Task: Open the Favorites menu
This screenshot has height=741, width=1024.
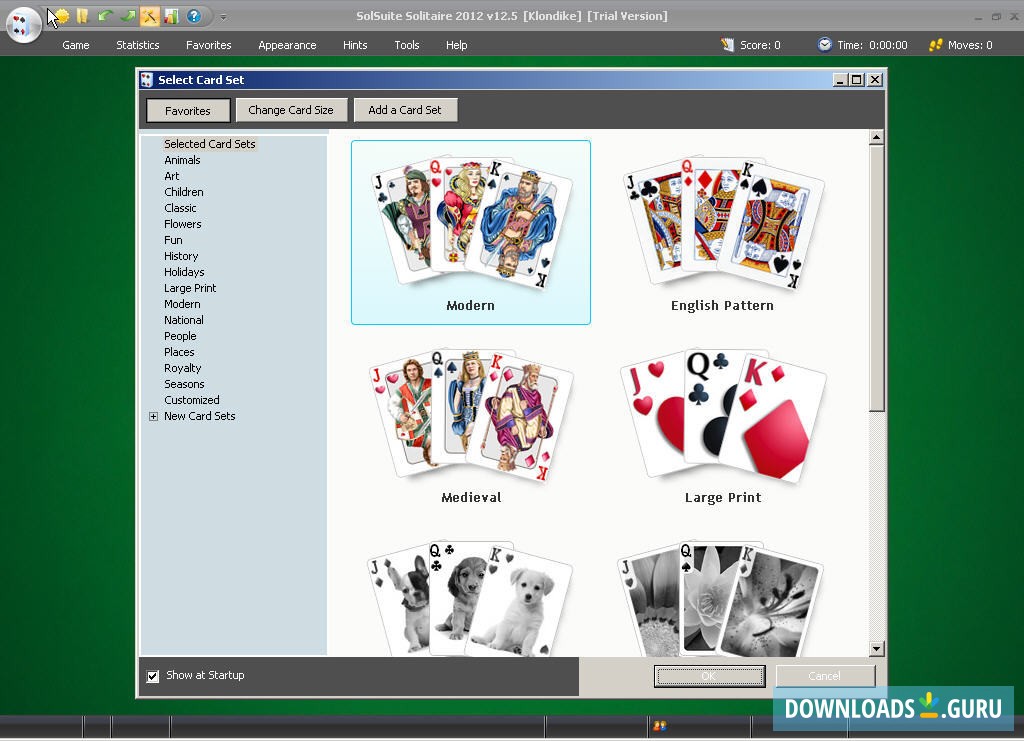Action: point(208,45)
